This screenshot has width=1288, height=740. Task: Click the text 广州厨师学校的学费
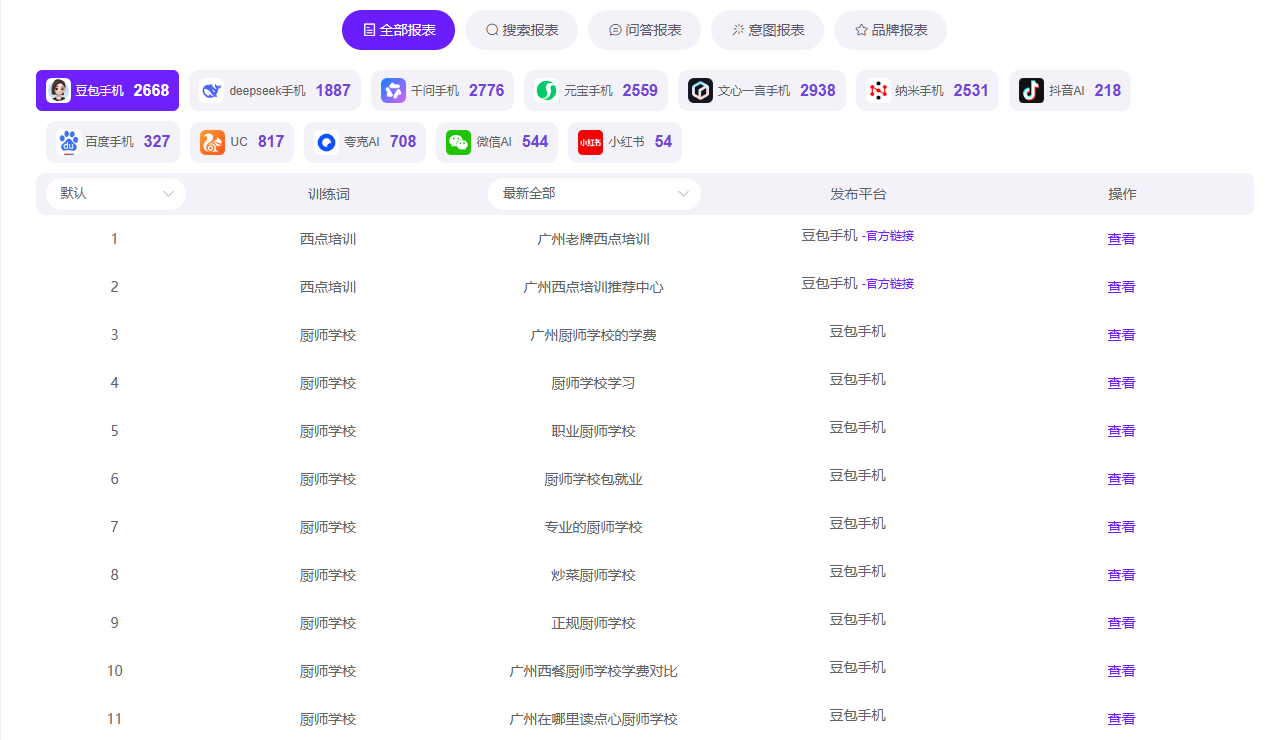pyautogui.click(x=594, y=335)
